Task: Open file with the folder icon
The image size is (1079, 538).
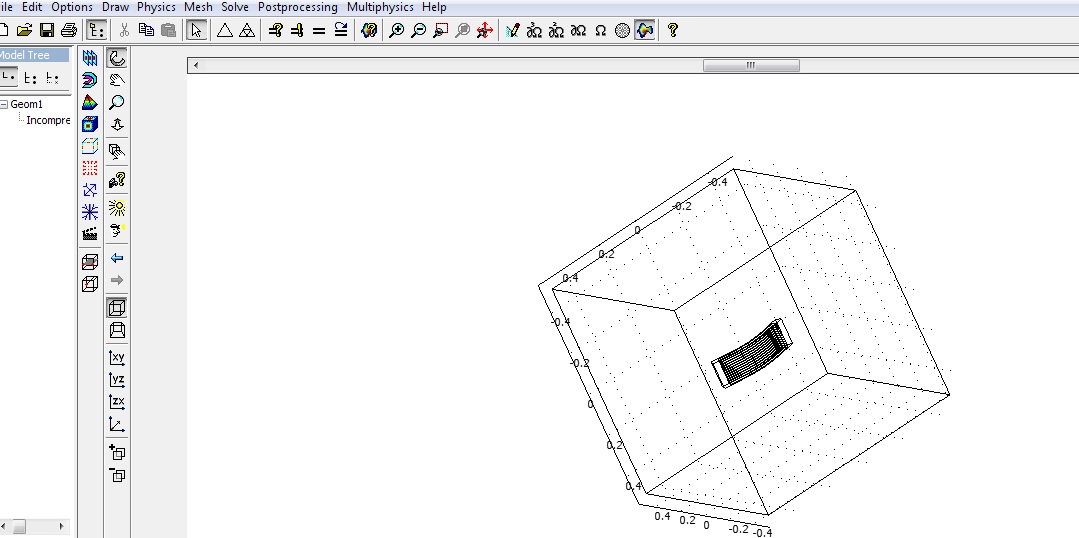Action: coord(25,30)
